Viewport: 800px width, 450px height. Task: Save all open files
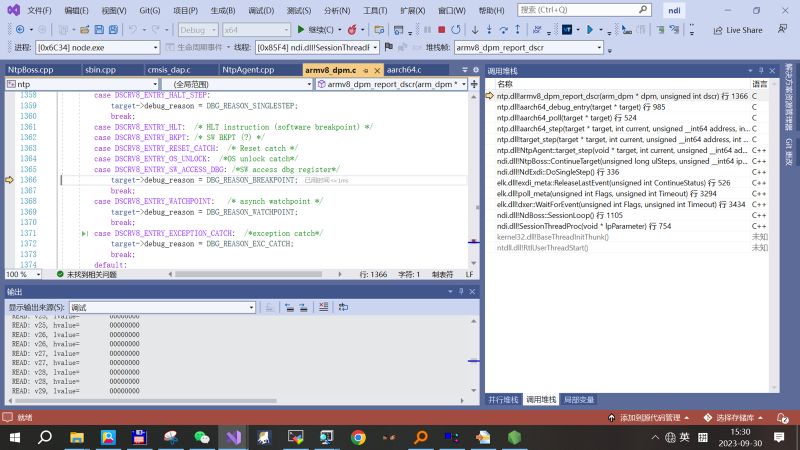click(113, 30)
